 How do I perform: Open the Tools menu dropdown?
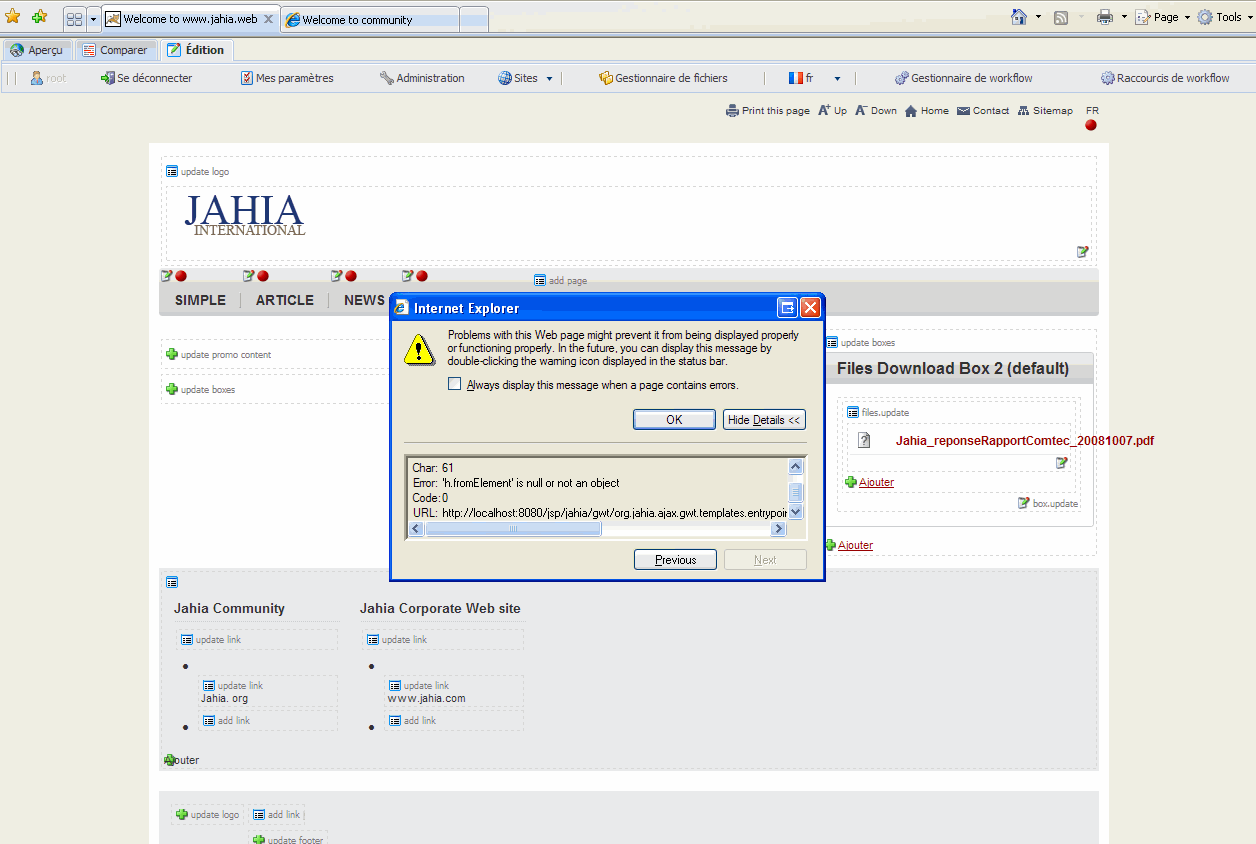click(x=1225, y=17)
